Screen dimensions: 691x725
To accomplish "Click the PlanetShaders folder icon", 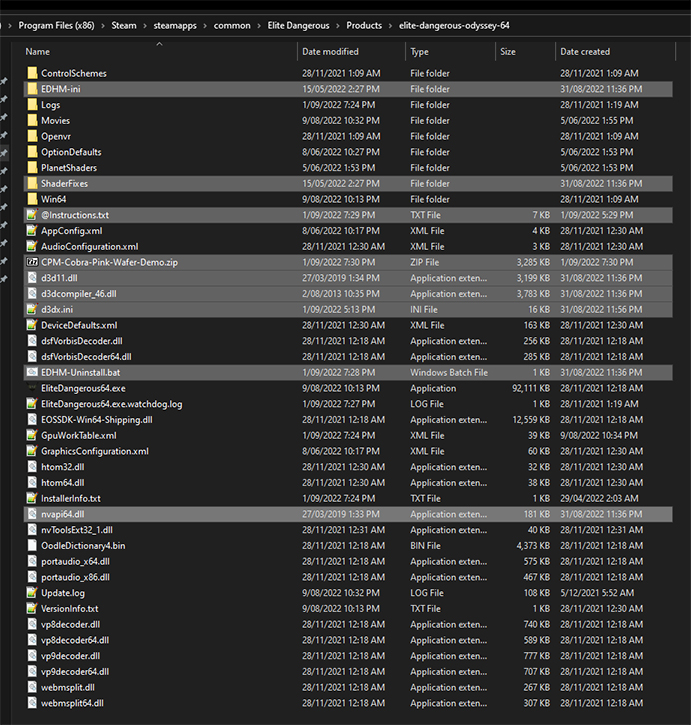I will click(32, 167).
